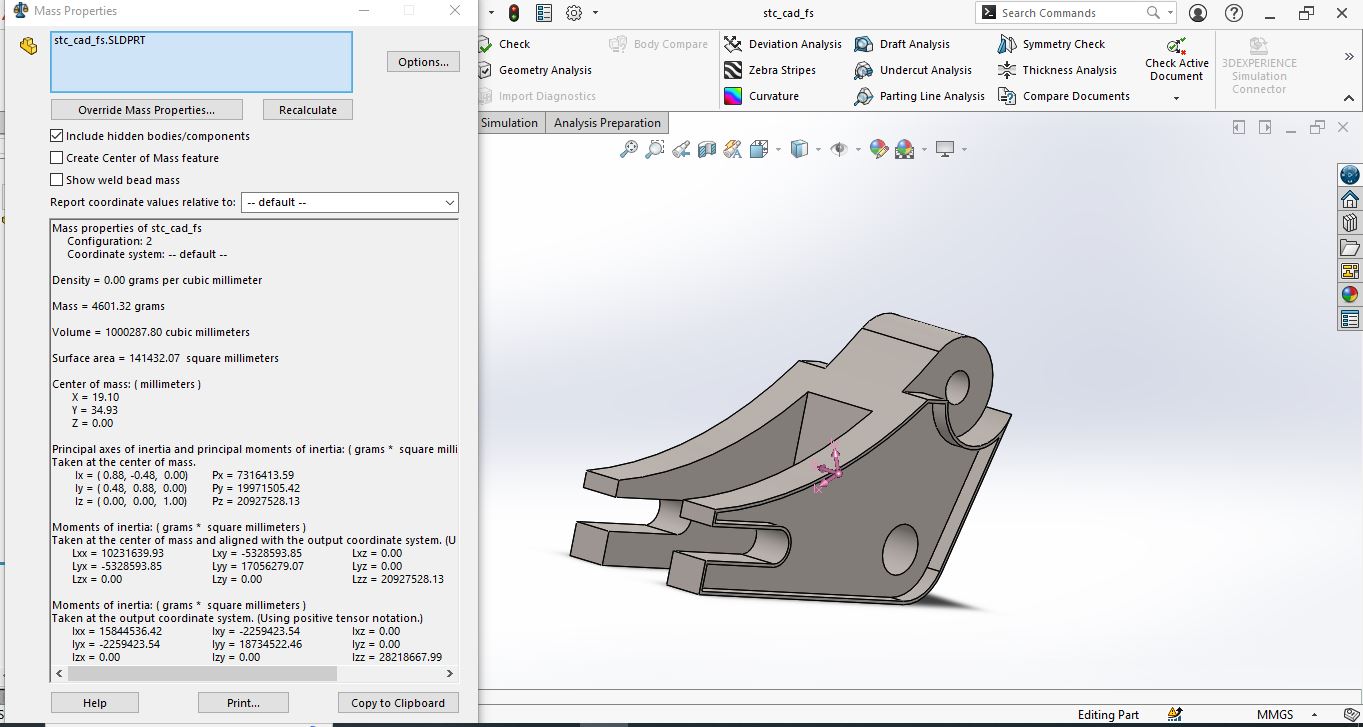The image size is (1363, 727).
Task: Select Zoom to Fit in view toolbar
Action: (x=629, y=149)
